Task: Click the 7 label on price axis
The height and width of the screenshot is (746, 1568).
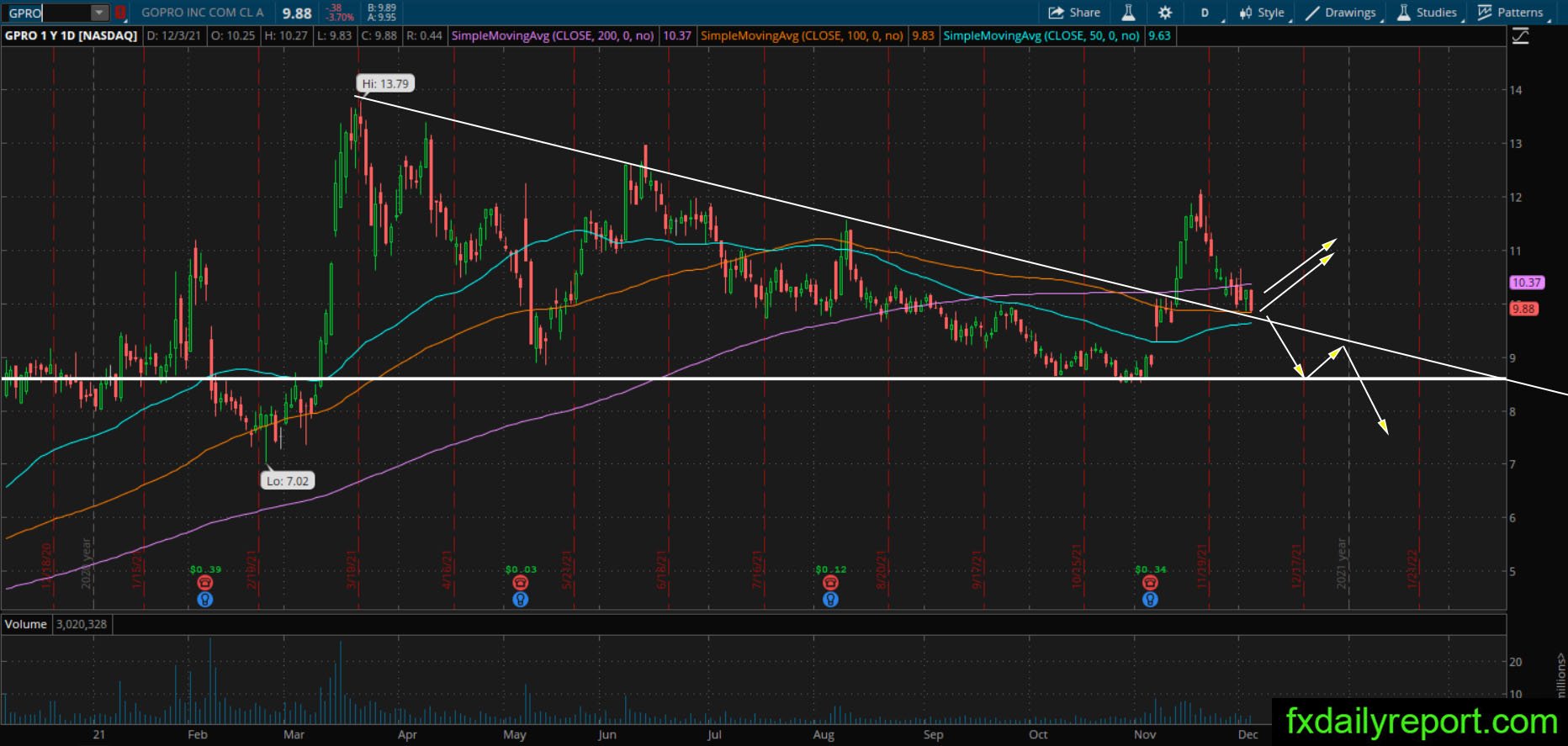Action: (x=1512, y=464)
